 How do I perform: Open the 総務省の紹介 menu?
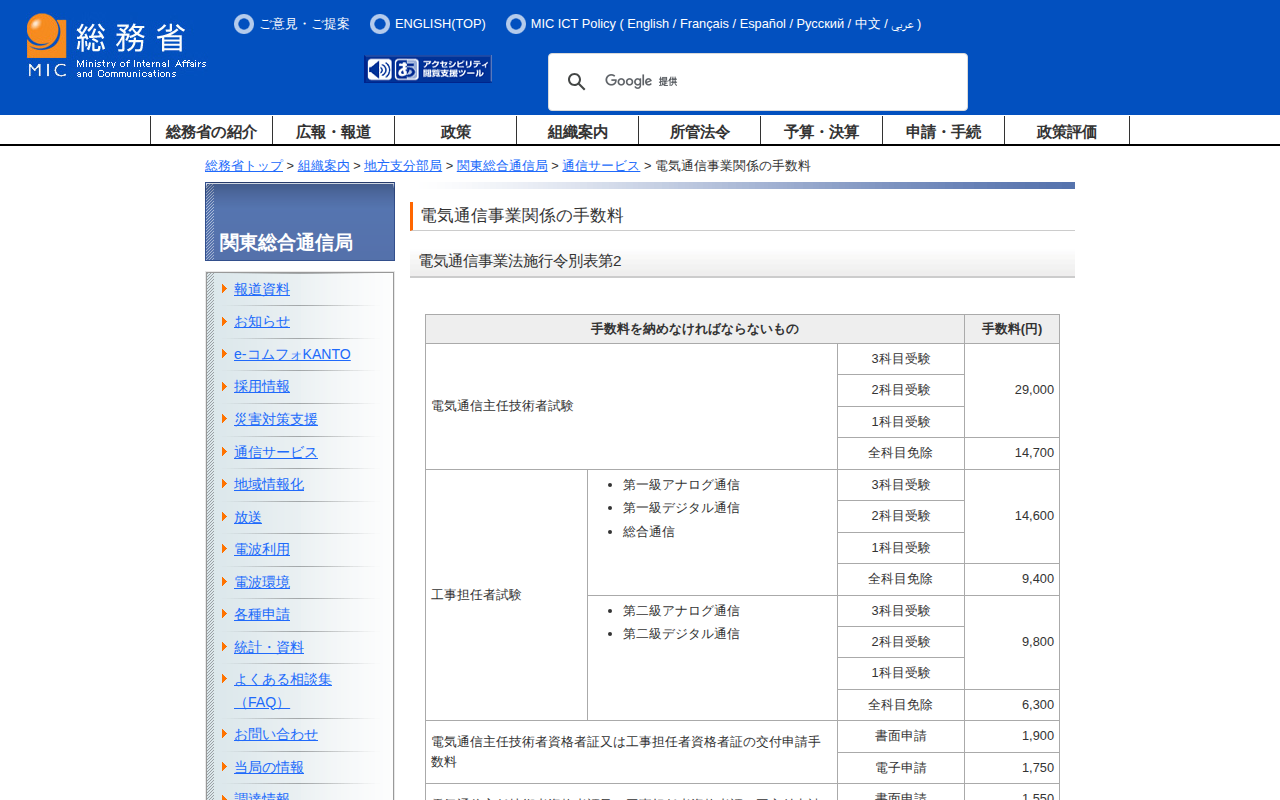pos(211,131)
